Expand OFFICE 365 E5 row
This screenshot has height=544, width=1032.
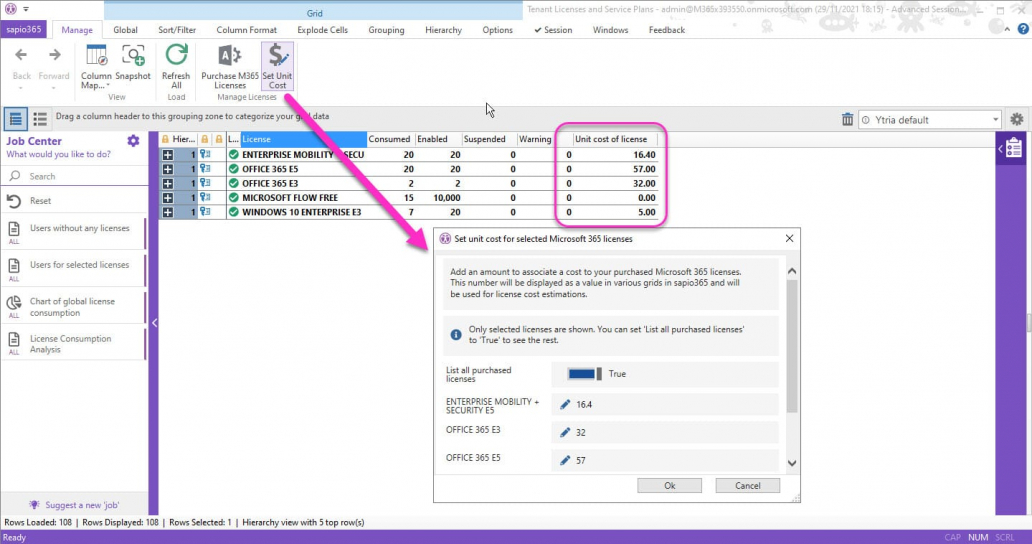168,169
